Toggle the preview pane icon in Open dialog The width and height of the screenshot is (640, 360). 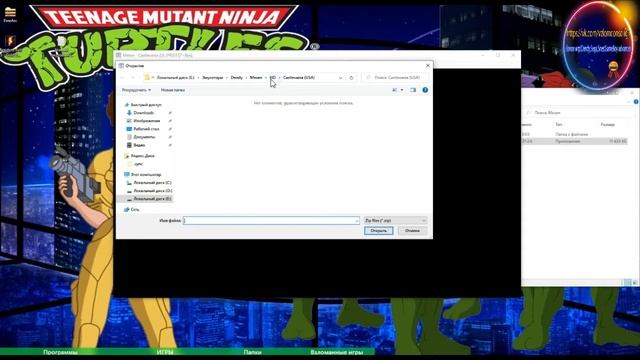413,90
